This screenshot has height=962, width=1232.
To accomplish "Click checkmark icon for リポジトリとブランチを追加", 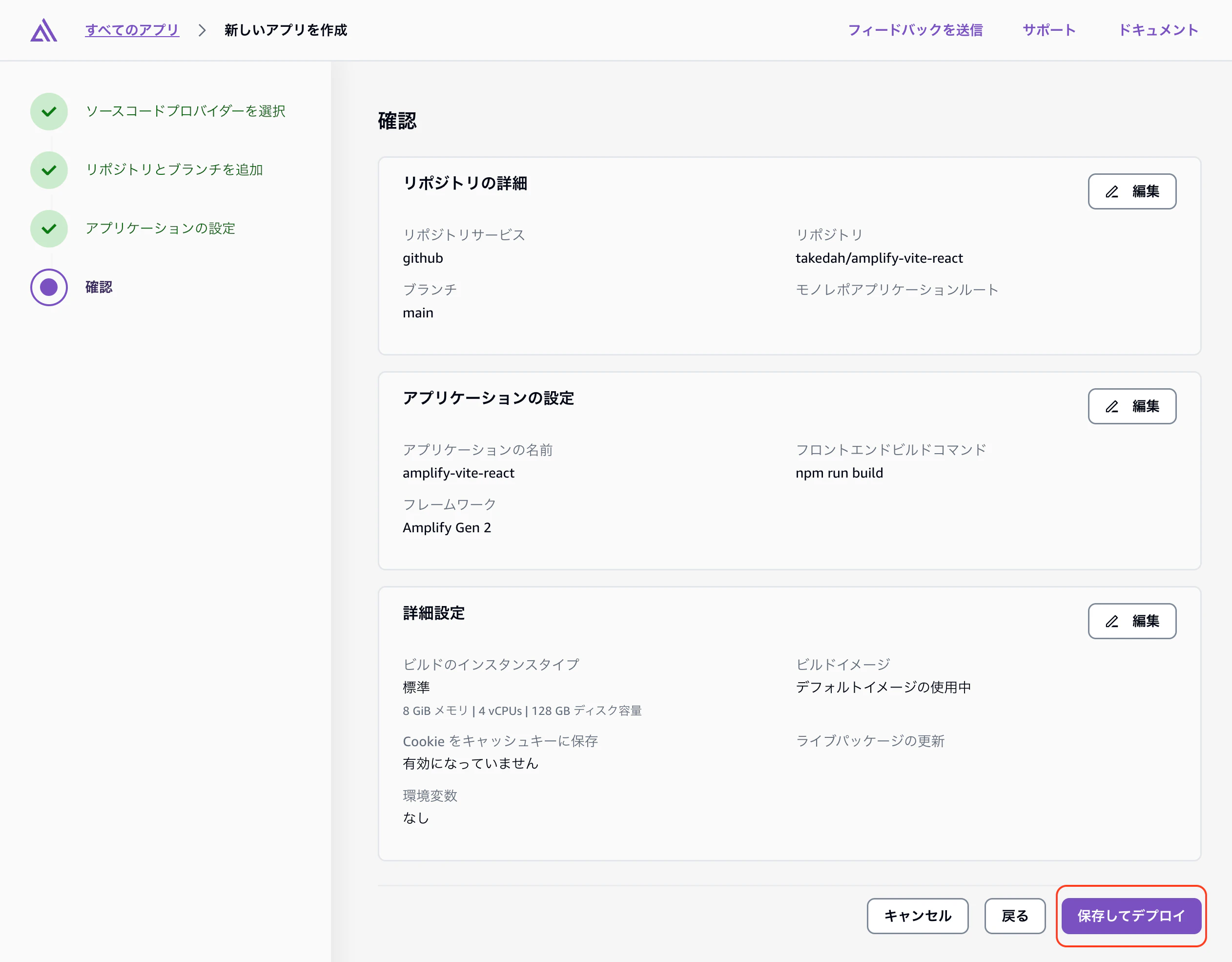I will pos(49,170).
